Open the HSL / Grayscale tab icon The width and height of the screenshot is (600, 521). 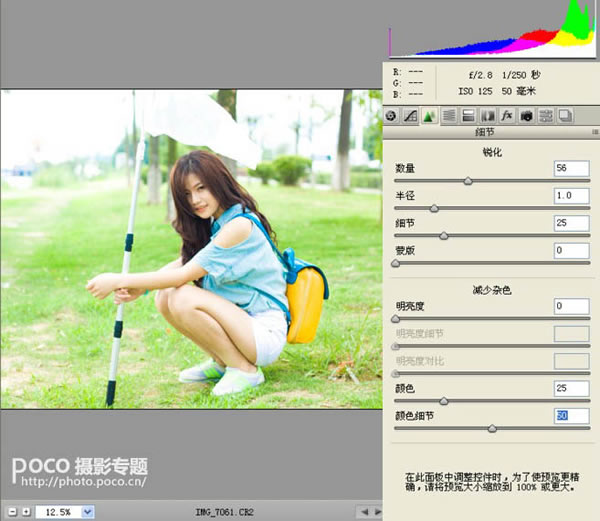(x=449, y=116)
